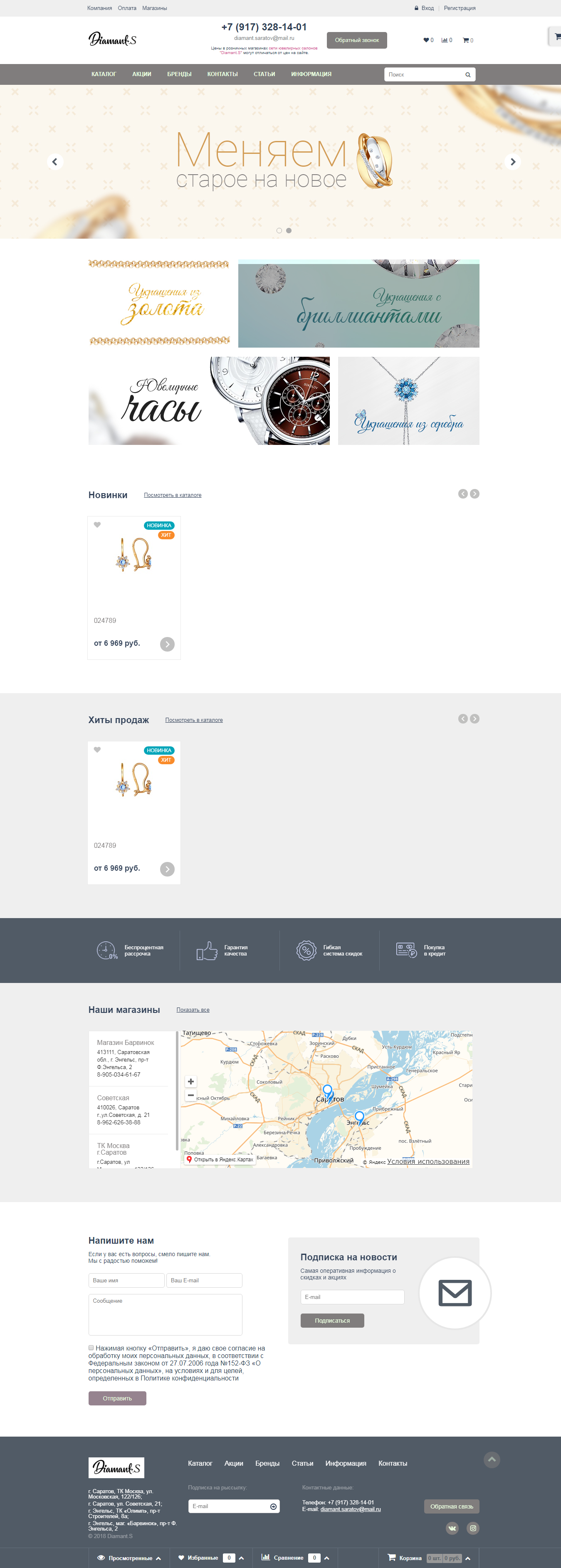Click back-to-top arrow in footer
The height and width of the screenshot is (1568, 561).
pos(492,1459)
